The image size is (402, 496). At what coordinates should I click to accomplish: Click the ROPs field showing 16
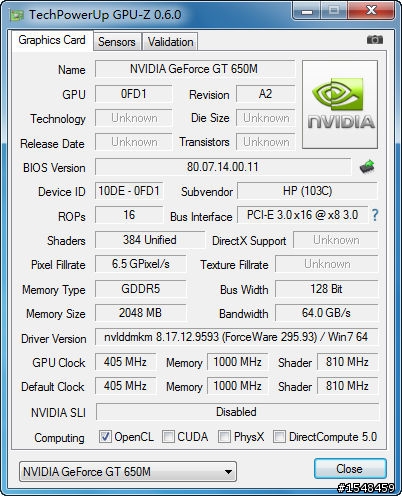click(129, 215)
